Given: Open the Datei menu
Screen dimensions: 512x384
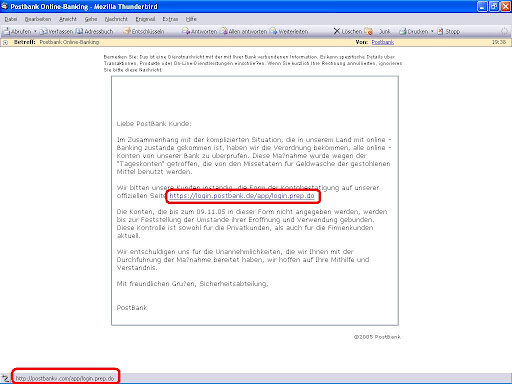Looking at the screenshot, I should click(11, 19).
